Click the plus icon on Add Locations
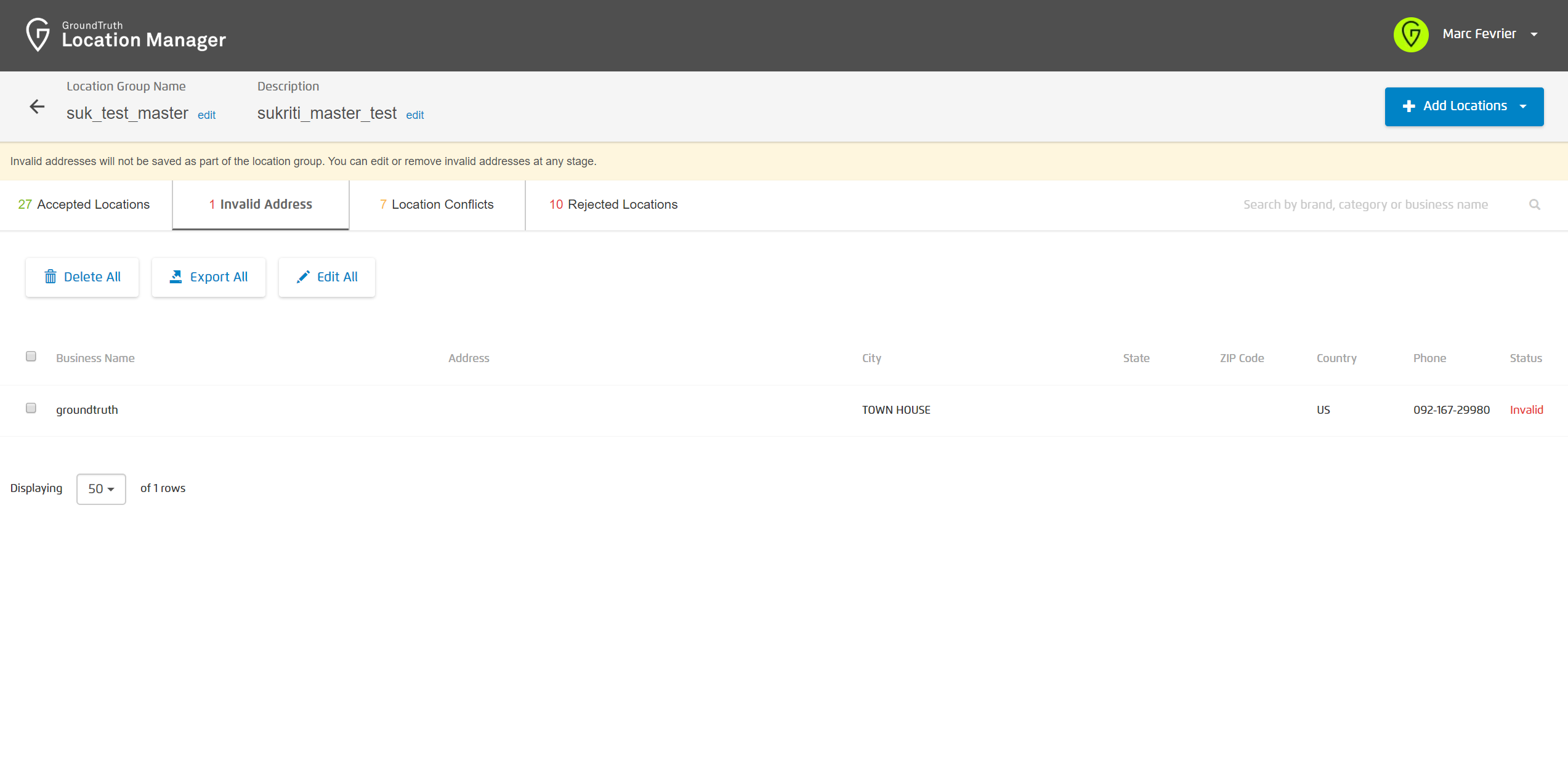 pyautogui.click(x=1408, y=107)
